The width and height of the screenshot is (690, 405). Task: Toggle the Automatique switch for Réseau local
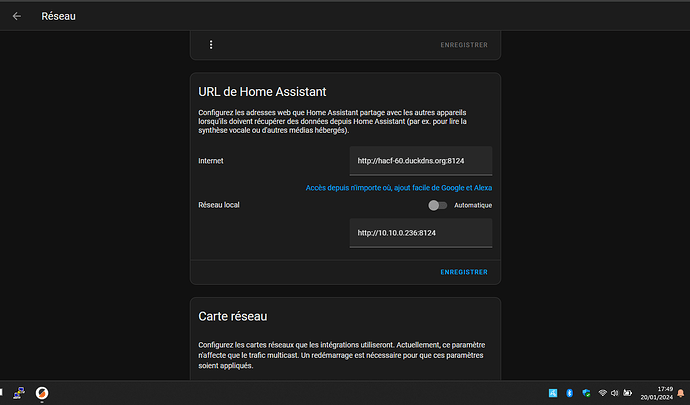(437, 205)
